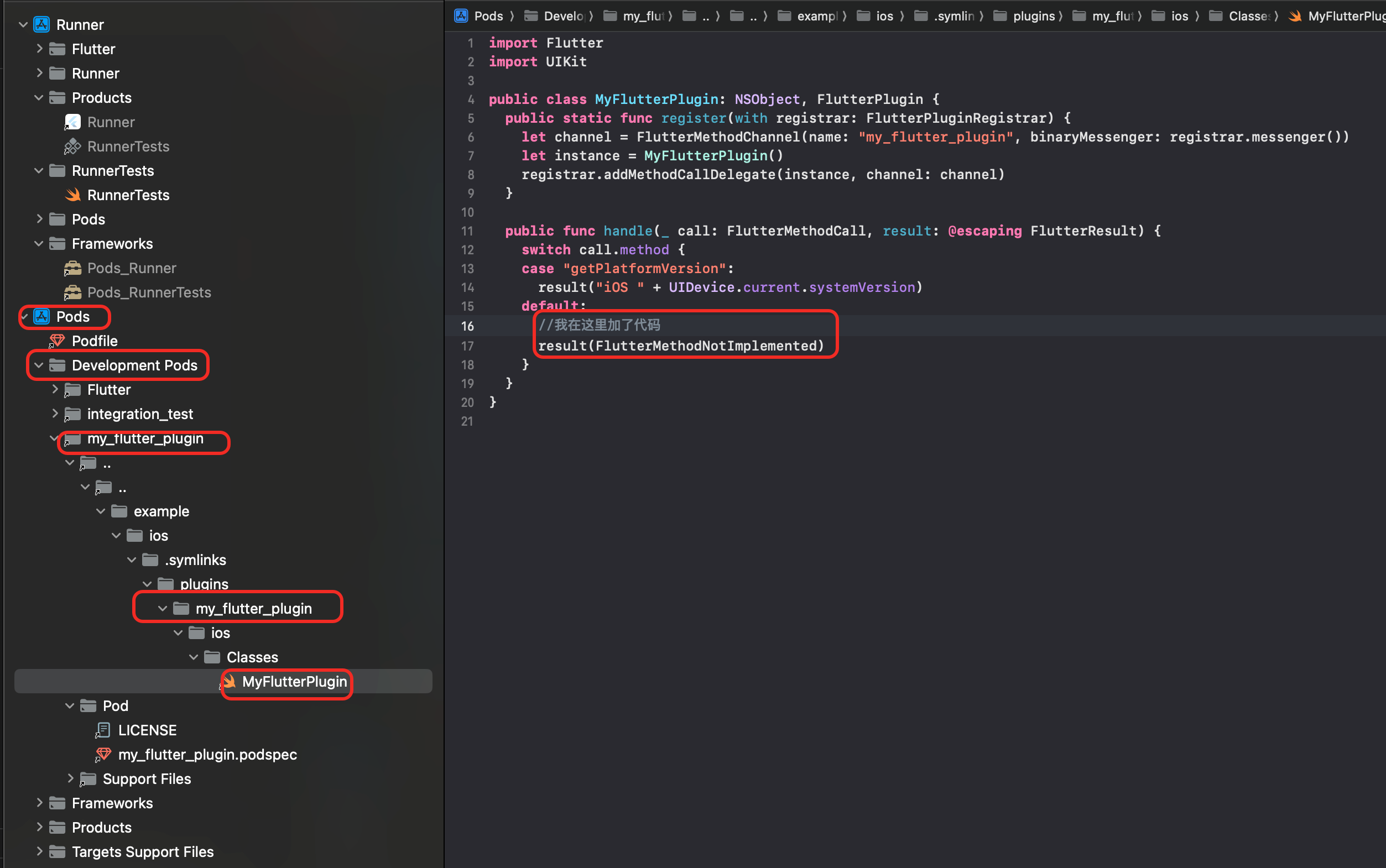The height and width of the screenshot is (868, 1386).
Task: Click the RunnerTests test bundle icon
Action: tap(72, 147)
